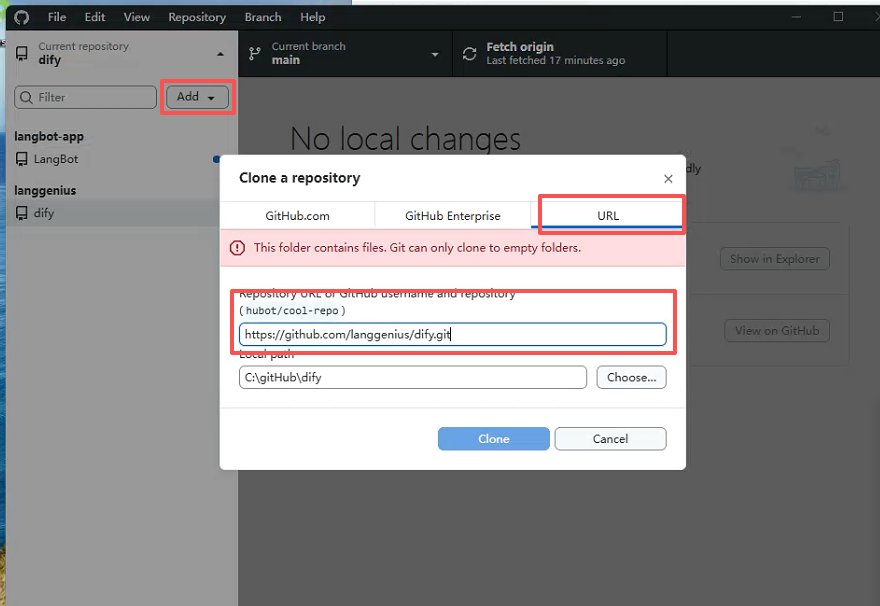
Task: Open the Add repository dropdown
Action: pos(196,97)
